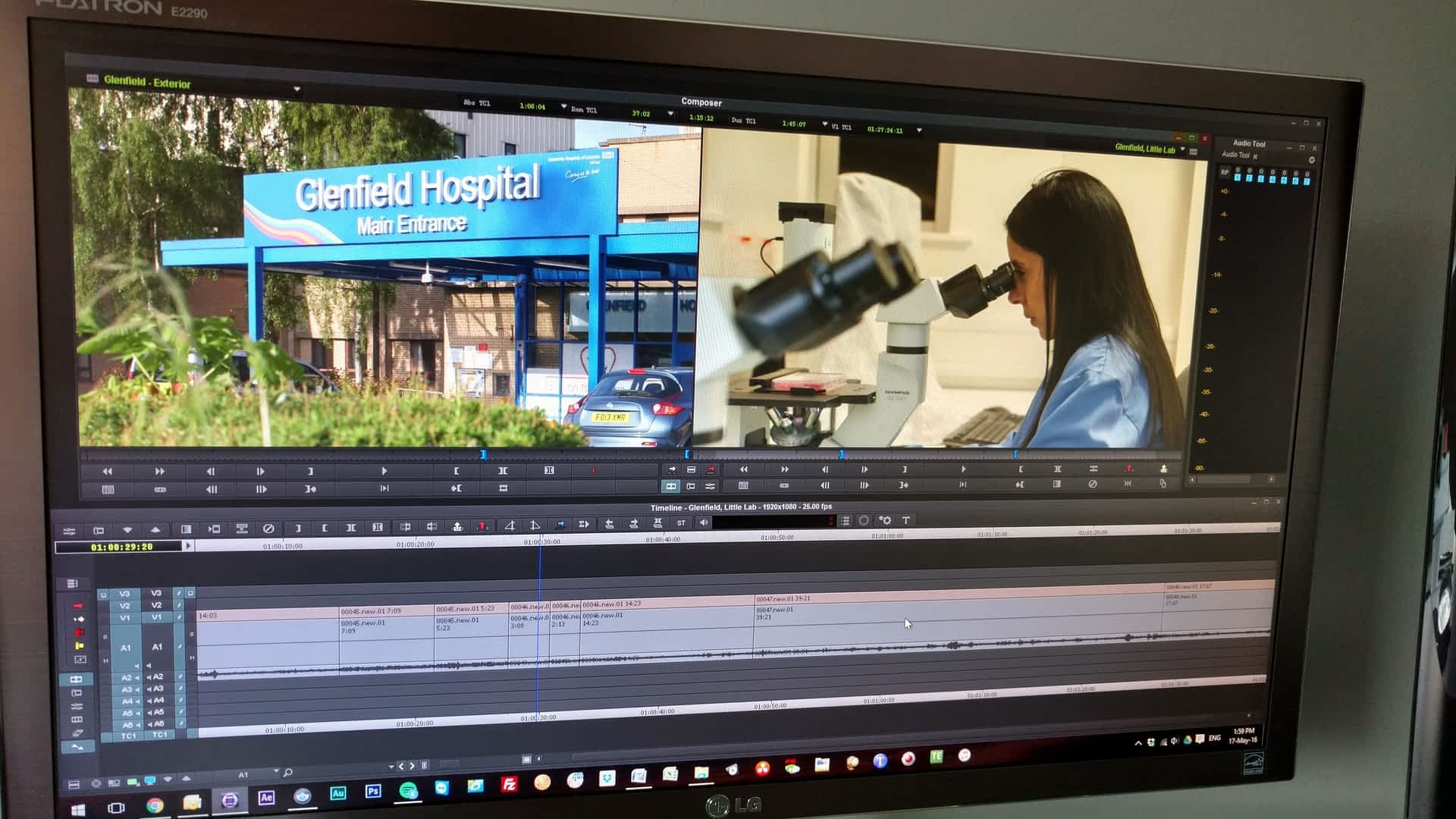The width and height of the screenshot is (1456, 819).
Task: Click the Add Edit icon in timeline toolbar
Action: pyautogui.click(x=405, y=527)
